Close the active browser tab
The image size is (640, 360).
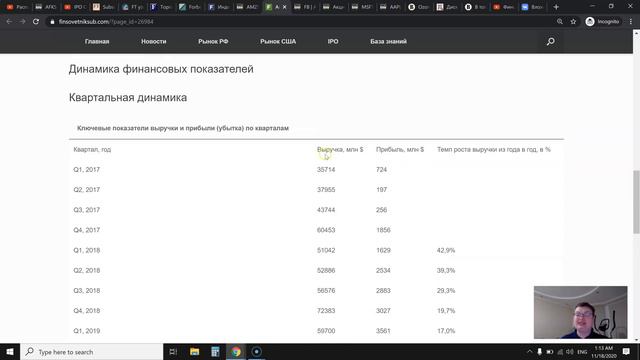tap(284, 7)
